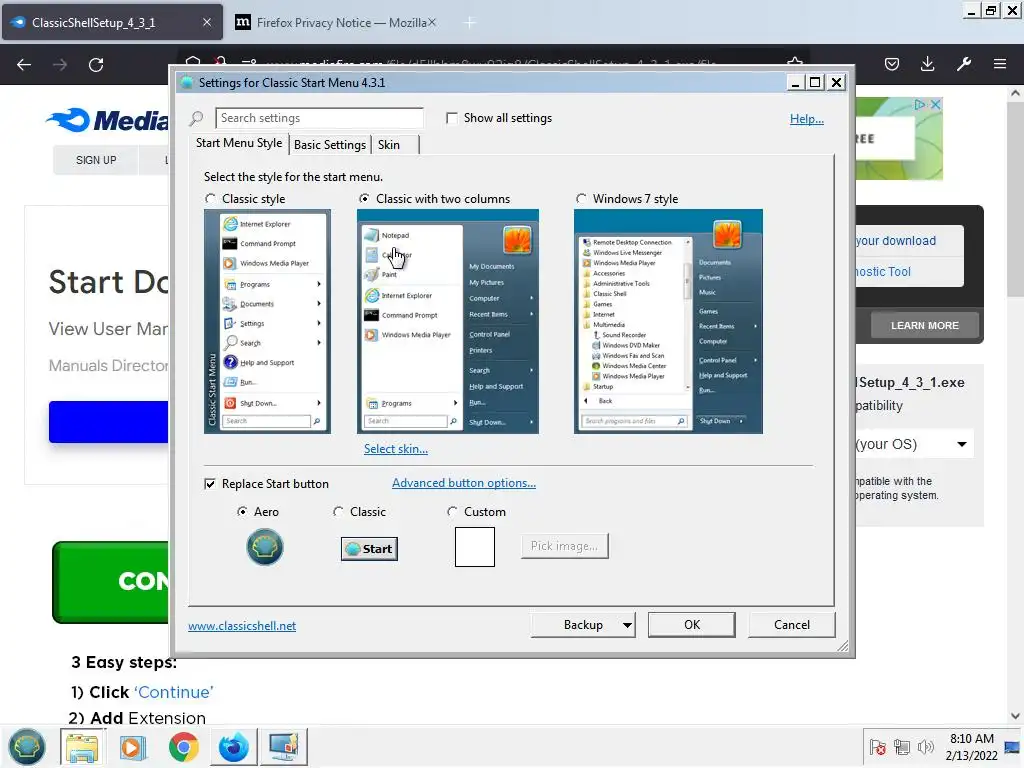1024x768 pixels.
Task: Click LEARN MORE button on webpage
Action: (924, 325)
